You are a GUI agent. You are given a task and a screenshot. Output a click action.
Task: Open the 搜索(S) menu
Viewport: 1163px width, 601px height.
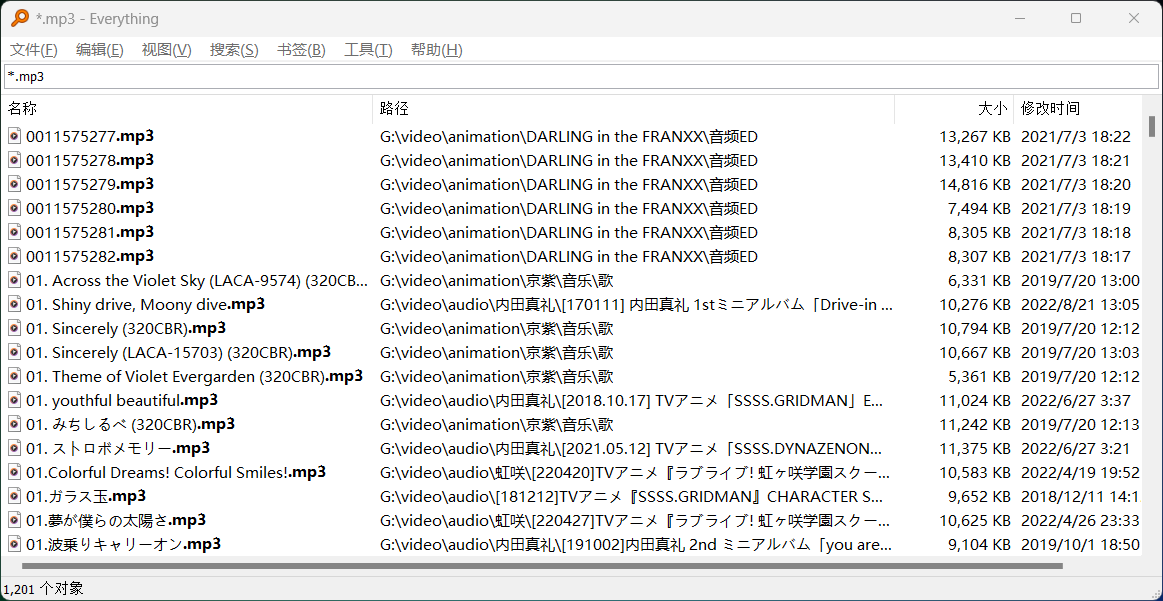[x=233, y=50]
